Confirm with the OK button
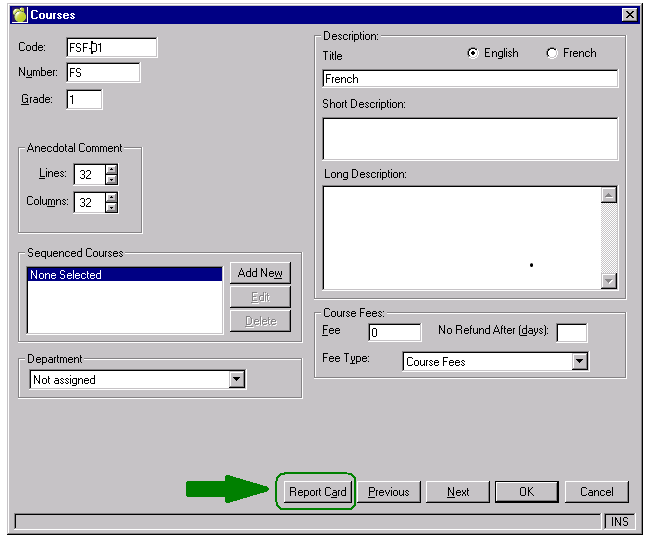Viewport: 651px width, 537px height. pos(527,492)
